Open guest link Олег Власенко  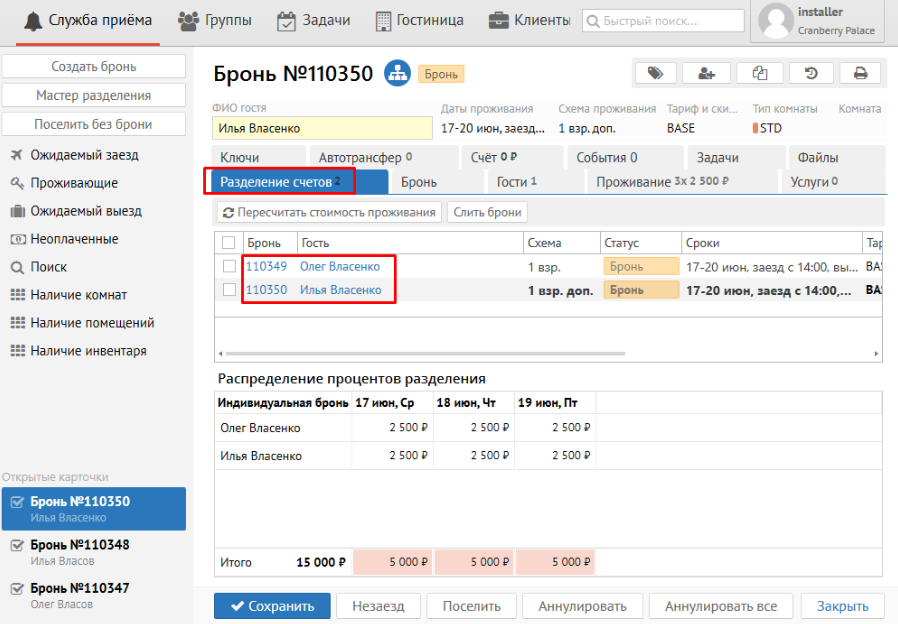(340, 266)
